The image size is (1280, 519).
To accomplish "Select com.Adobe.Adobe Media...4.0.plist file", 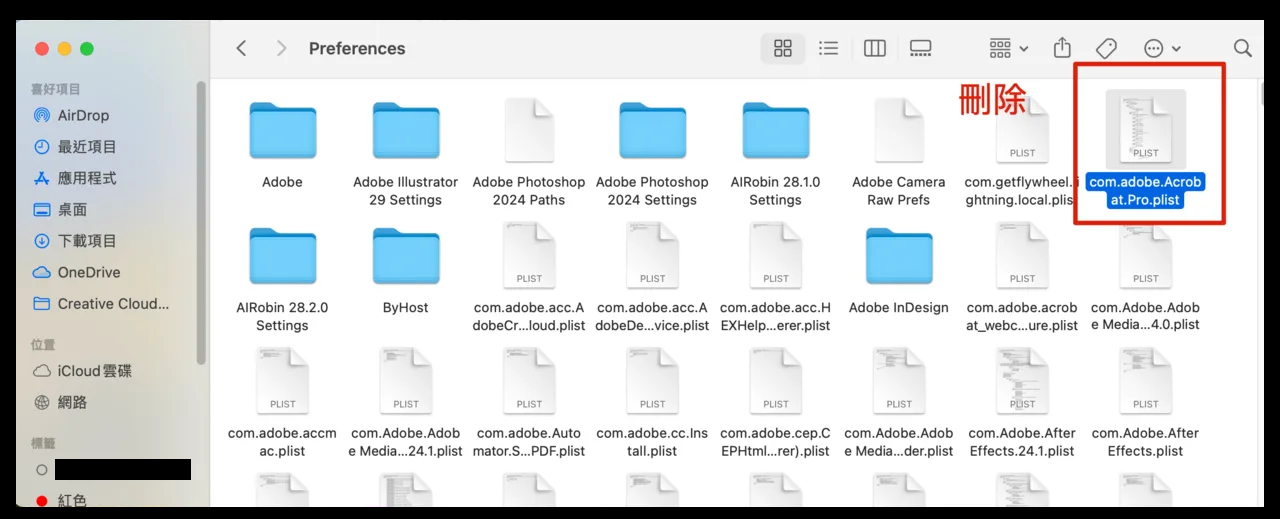I will click(x=1146, y=256).
